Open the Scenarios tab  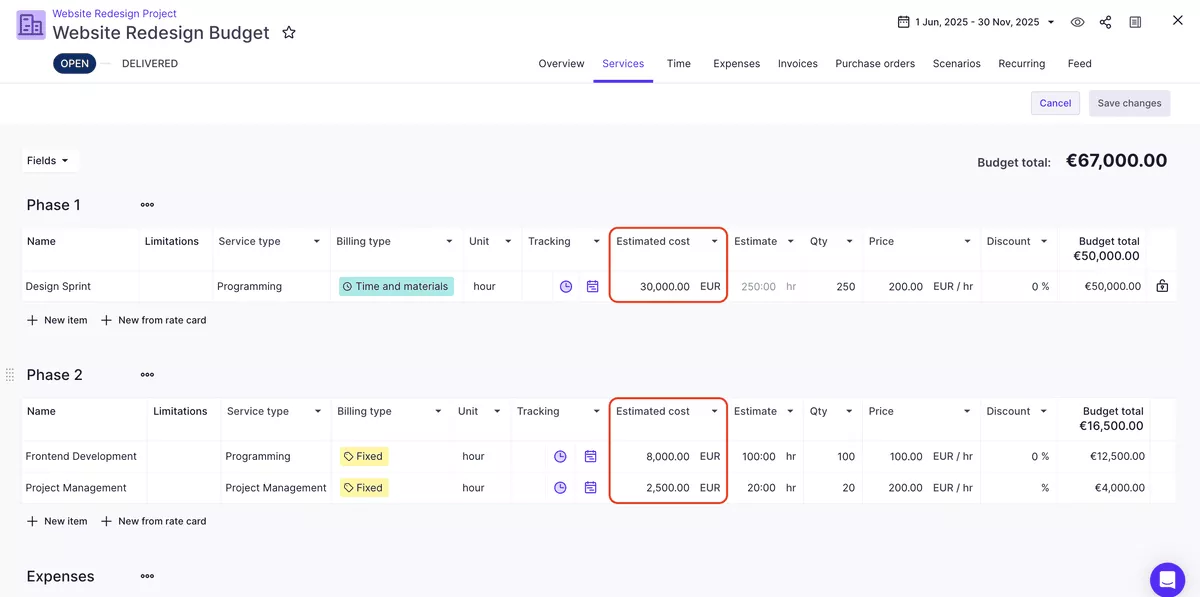(x=957, y=64)
